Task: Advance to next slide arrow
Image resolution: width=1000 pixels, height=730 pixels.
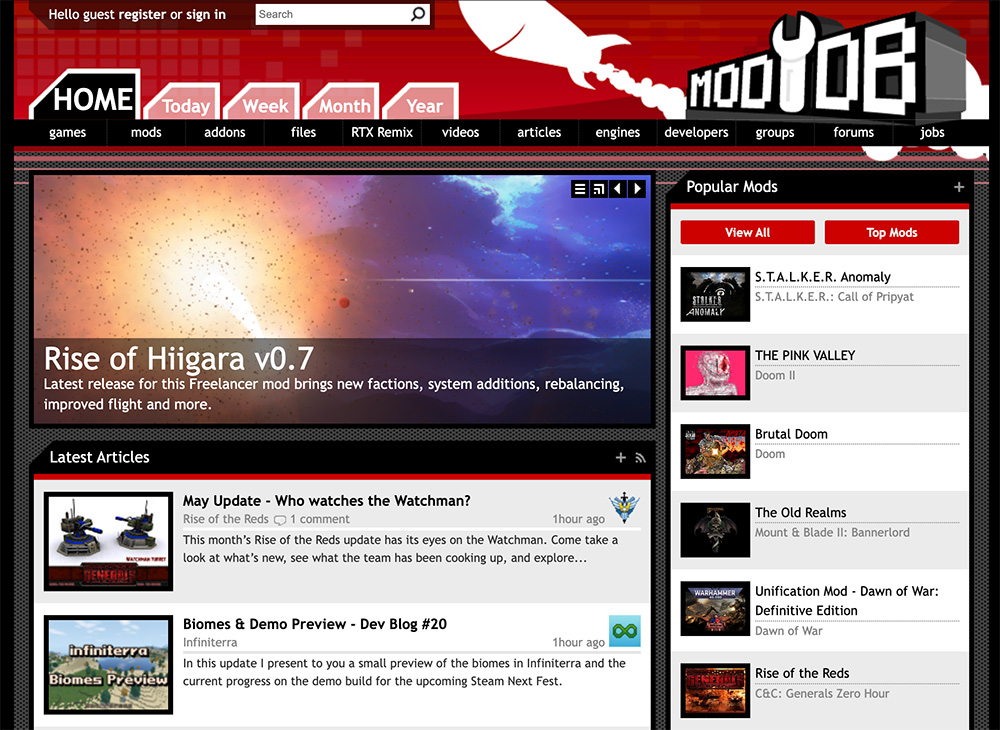Action: (637, 189)
